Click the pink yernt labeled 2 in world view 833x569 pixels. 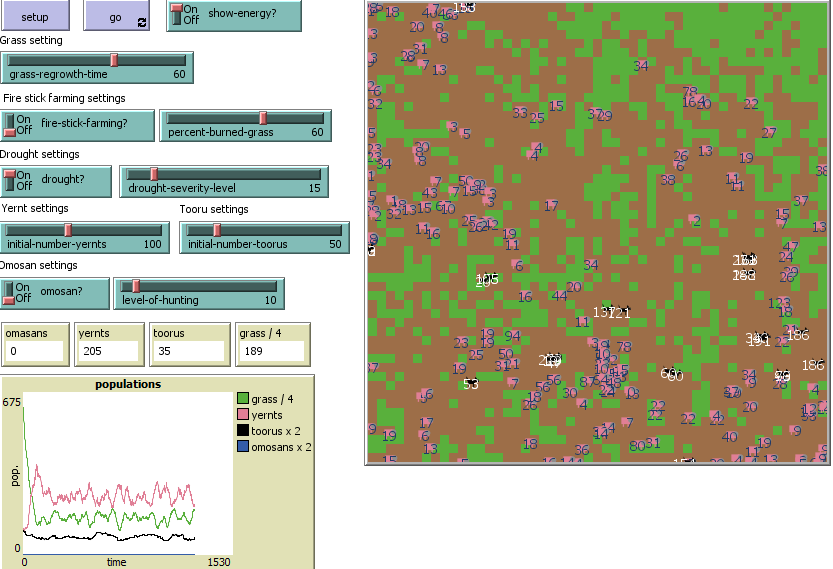[694, 220]
